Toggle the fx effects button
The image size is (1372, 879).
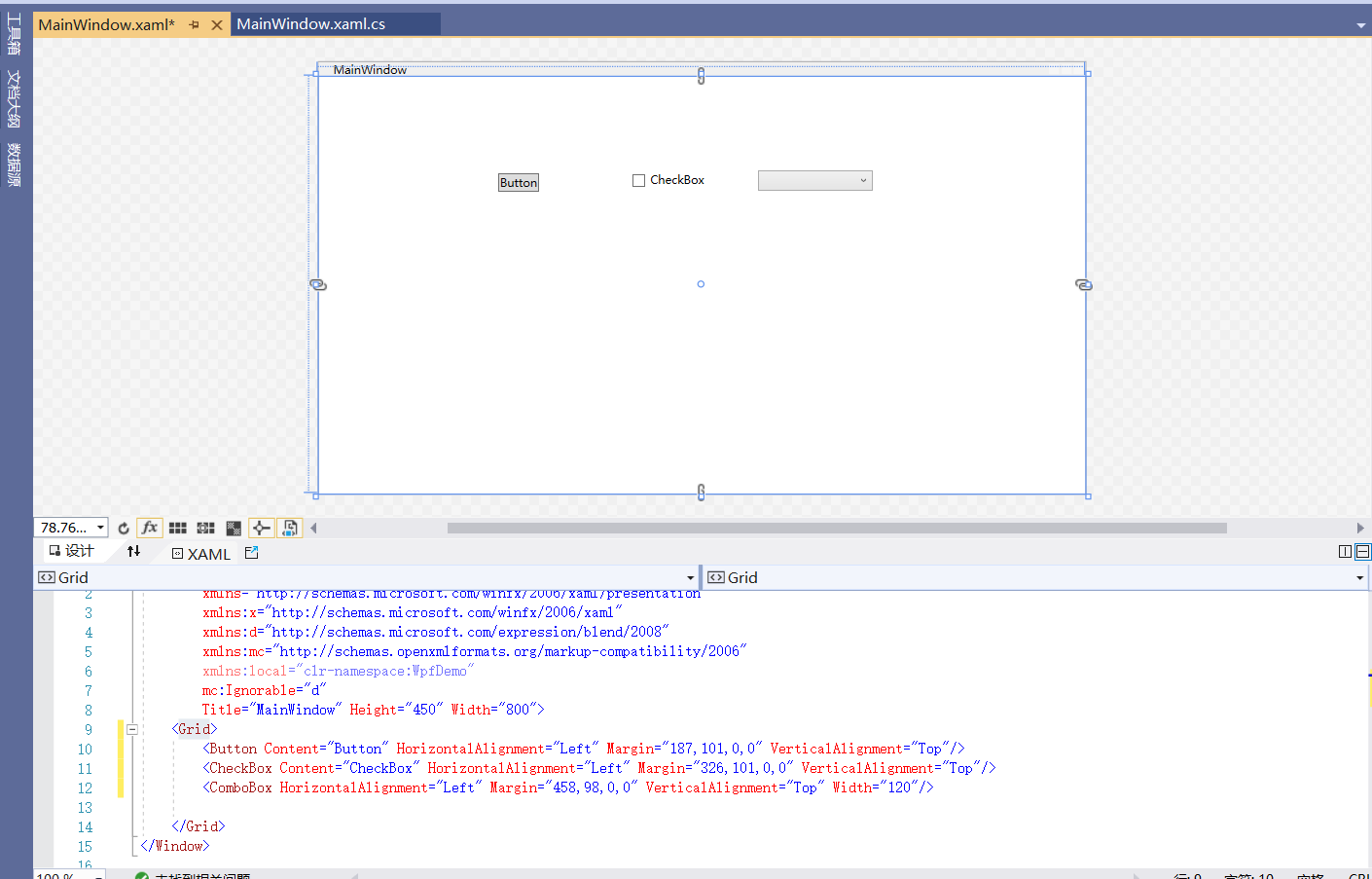point(150,528)
